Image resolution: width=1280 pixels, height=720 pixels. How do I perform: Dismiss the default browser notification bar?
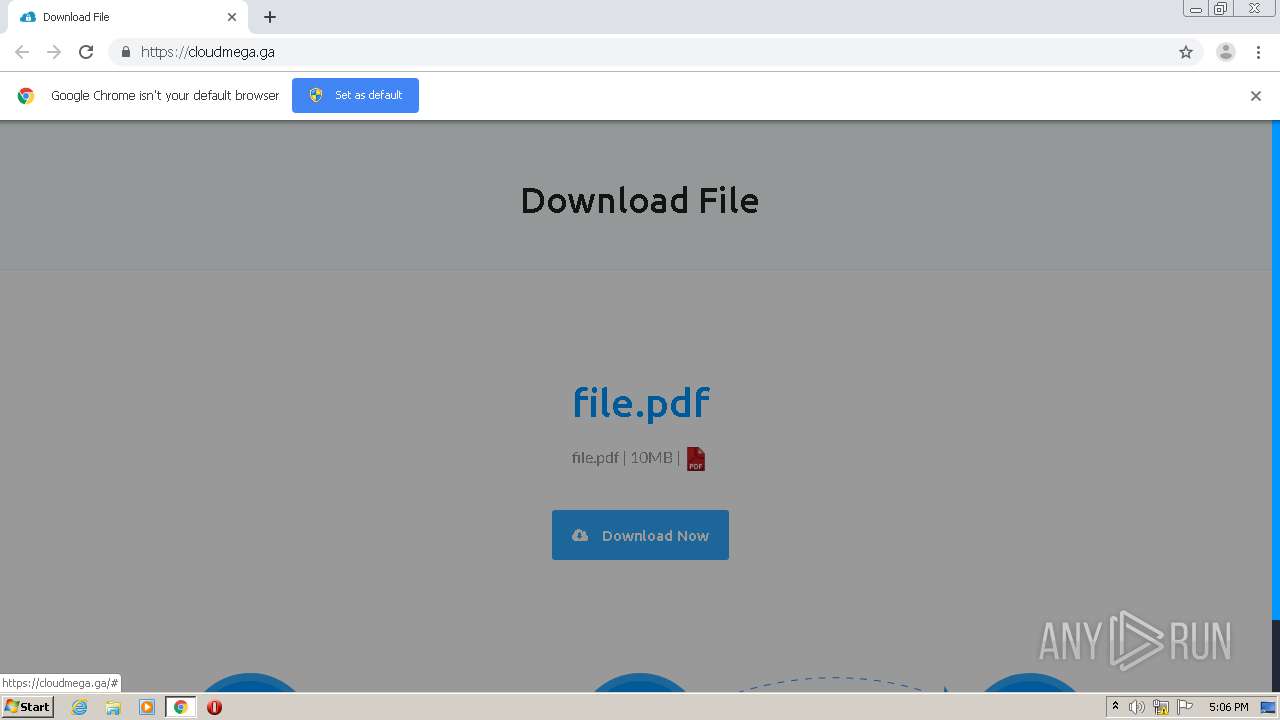(1256, 96)
